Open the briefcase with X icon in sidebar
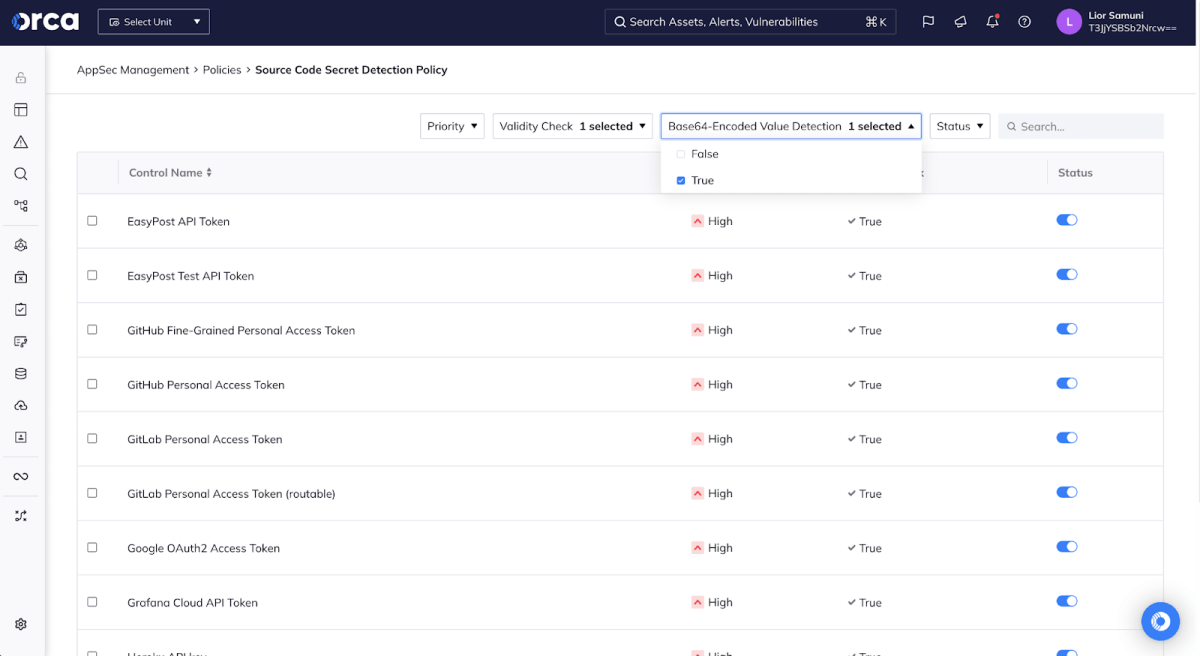This screenshot has width=1200, height=656. click(21, 277)
